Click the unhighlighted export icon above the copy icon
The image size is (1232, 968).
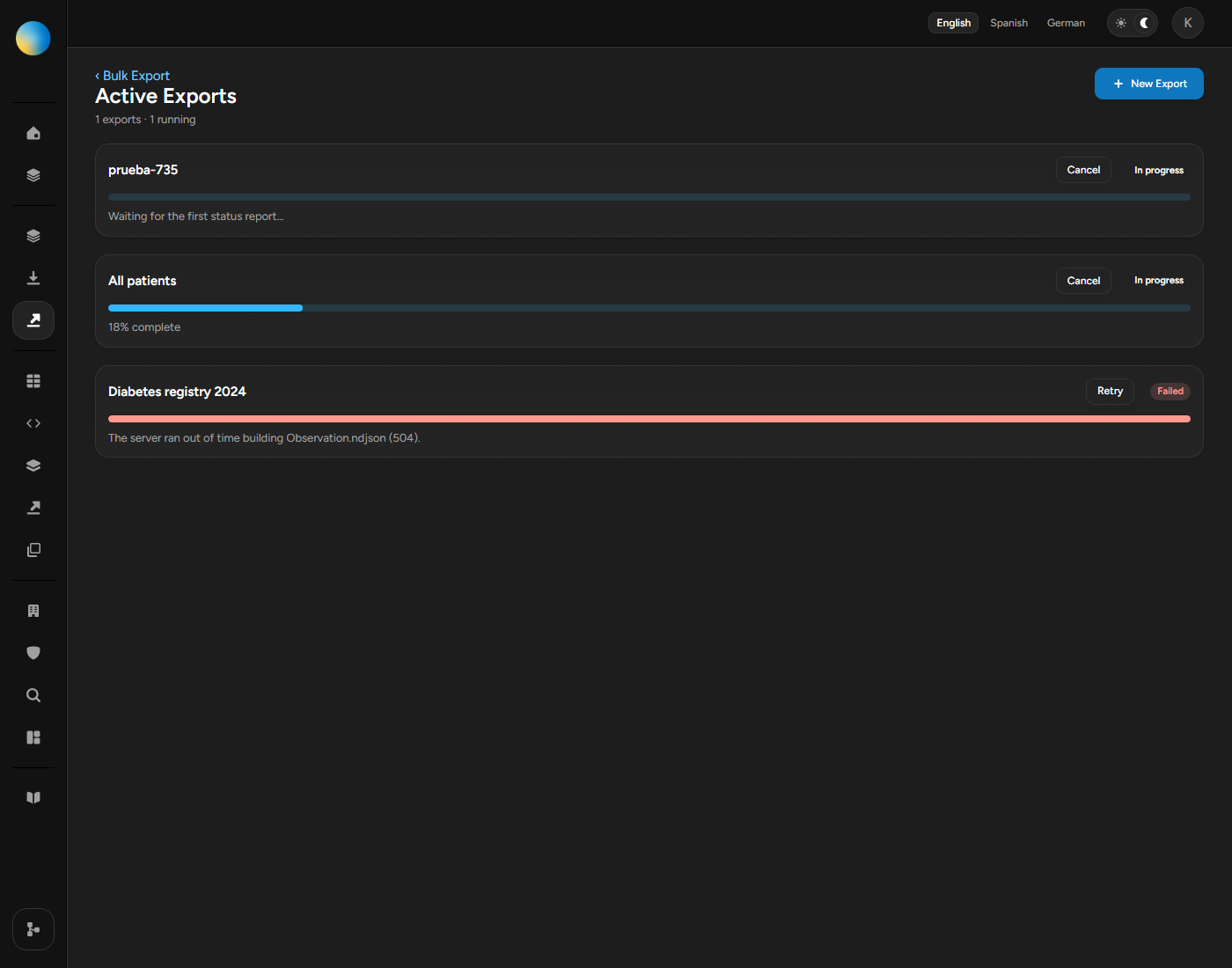tap(33, 508)
